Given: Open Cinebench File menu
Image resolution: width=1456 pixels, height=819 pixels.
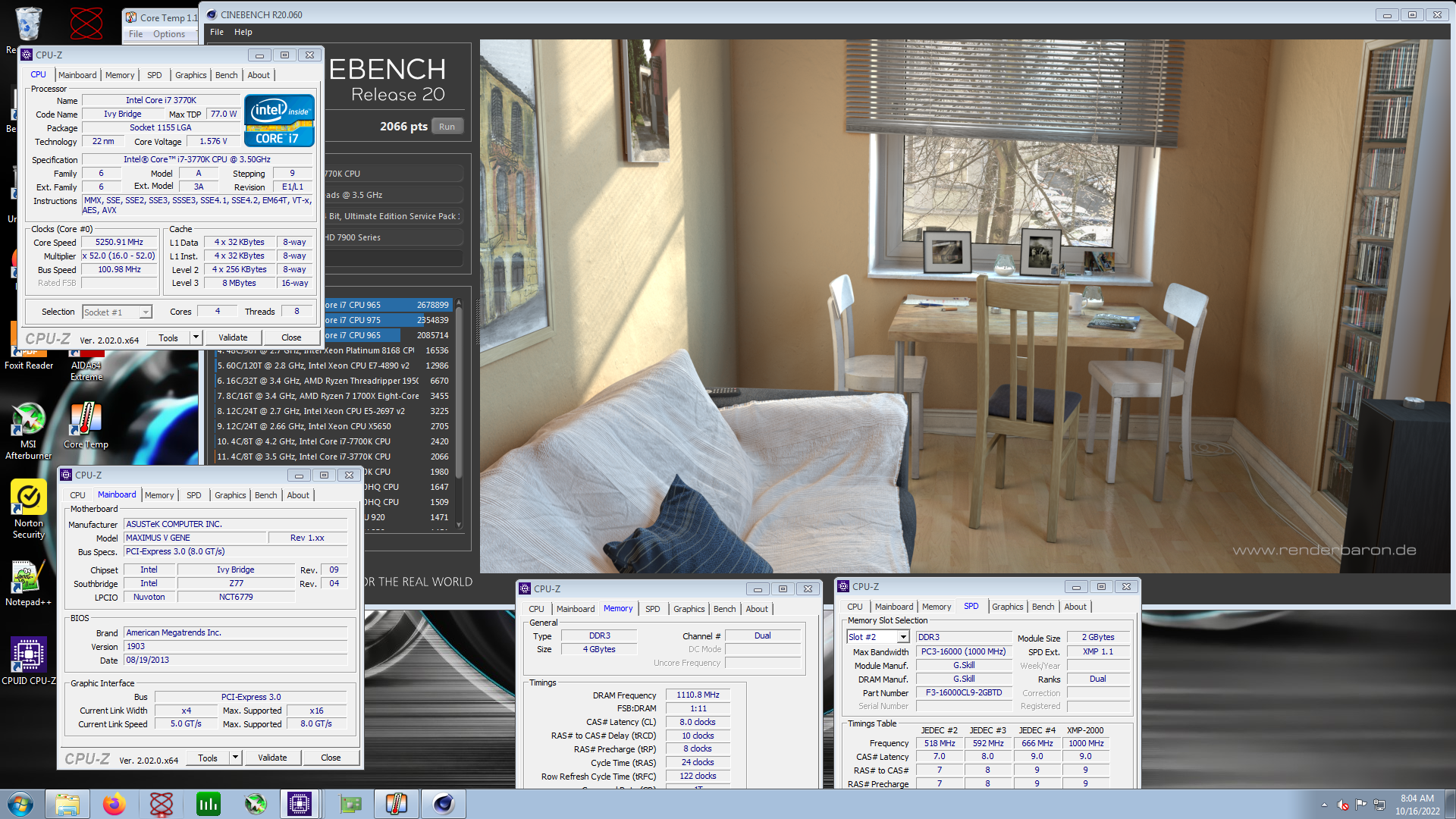Looking at the screenshot, I should [x=217, y=32].
